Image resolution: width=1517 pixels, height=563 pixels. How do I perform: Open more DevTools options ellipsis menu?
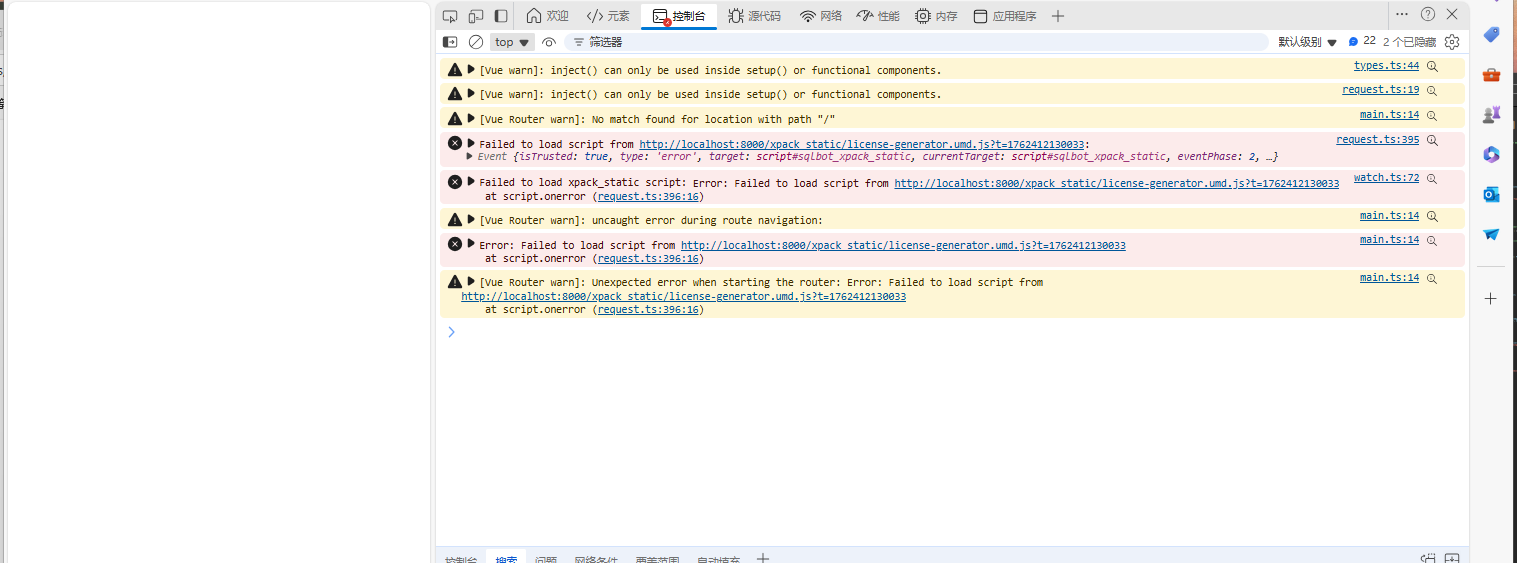click(1402, 15)
